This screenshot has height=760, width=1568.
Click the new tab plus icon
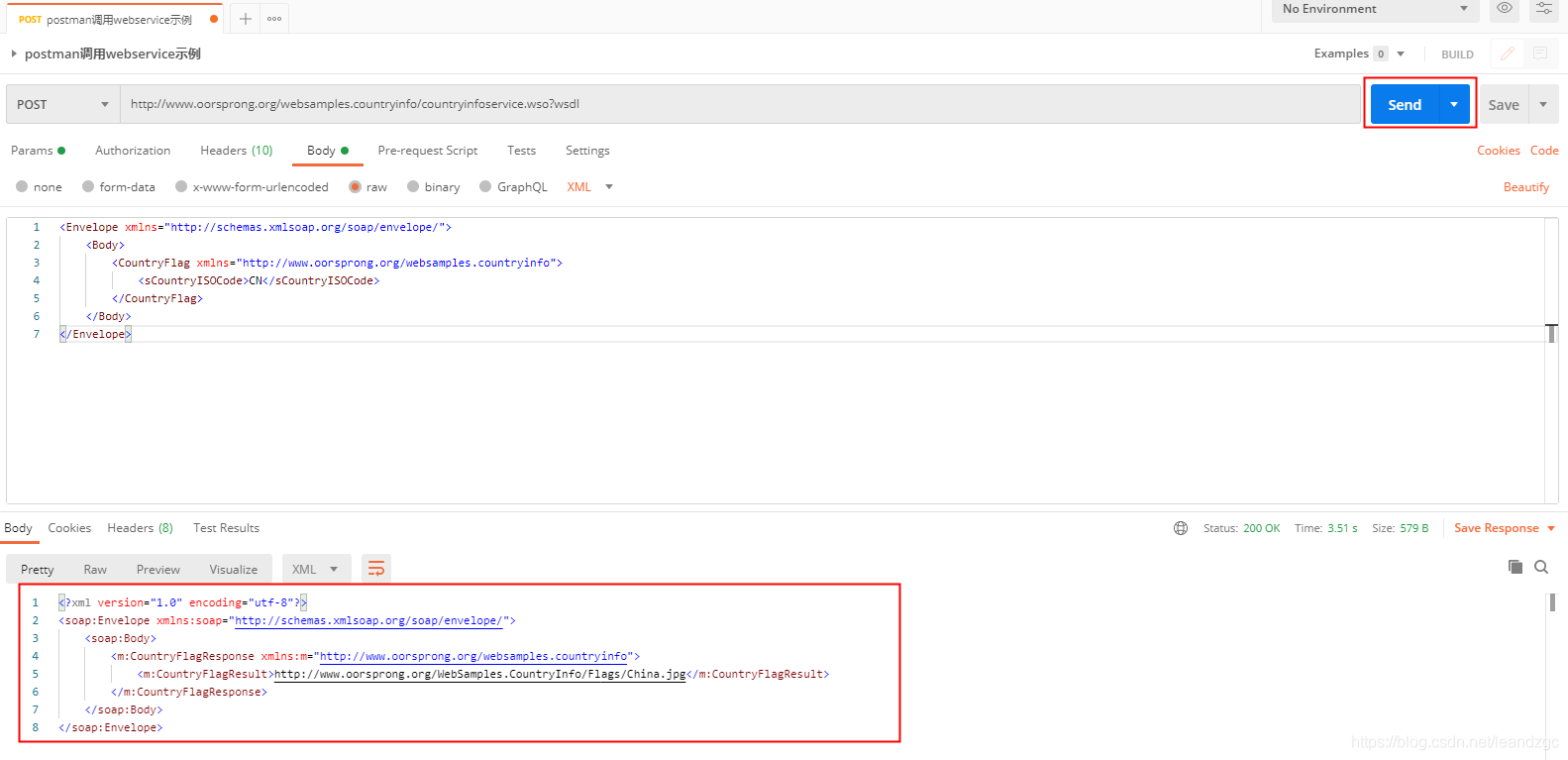tap(246, 19)
